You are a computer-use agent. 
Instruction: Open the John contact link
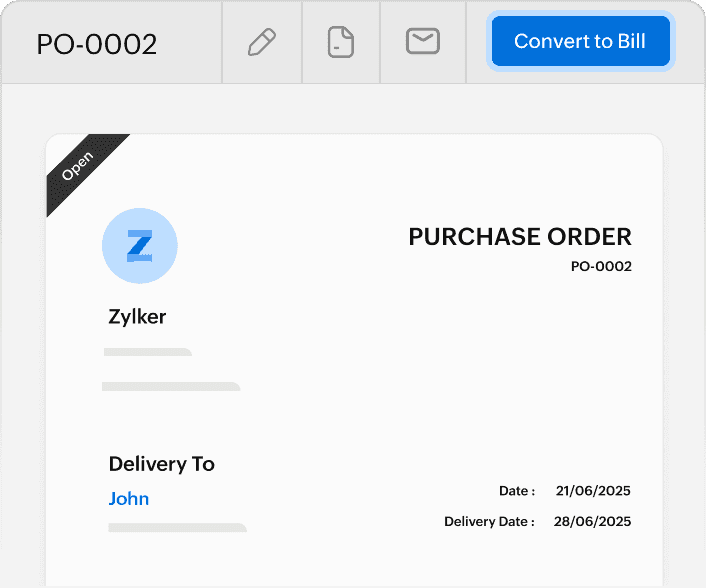click(x=129, y=498)
